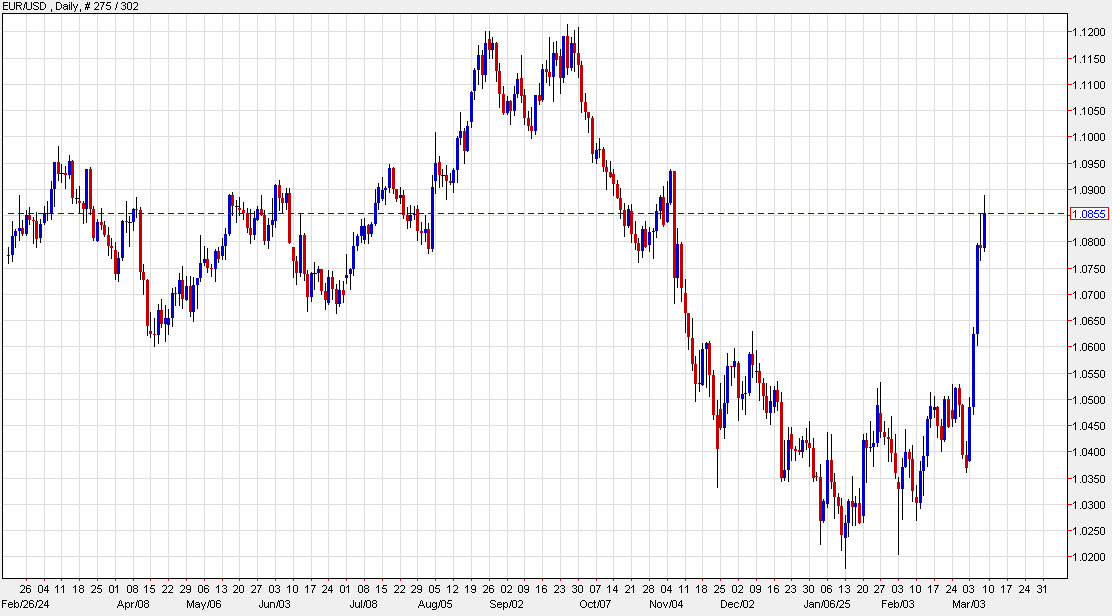Image resolution: width=1112 pixels, height=616 pixels.
Task: Click the 1.0950 price axis label
Action: pos(1089,164)
